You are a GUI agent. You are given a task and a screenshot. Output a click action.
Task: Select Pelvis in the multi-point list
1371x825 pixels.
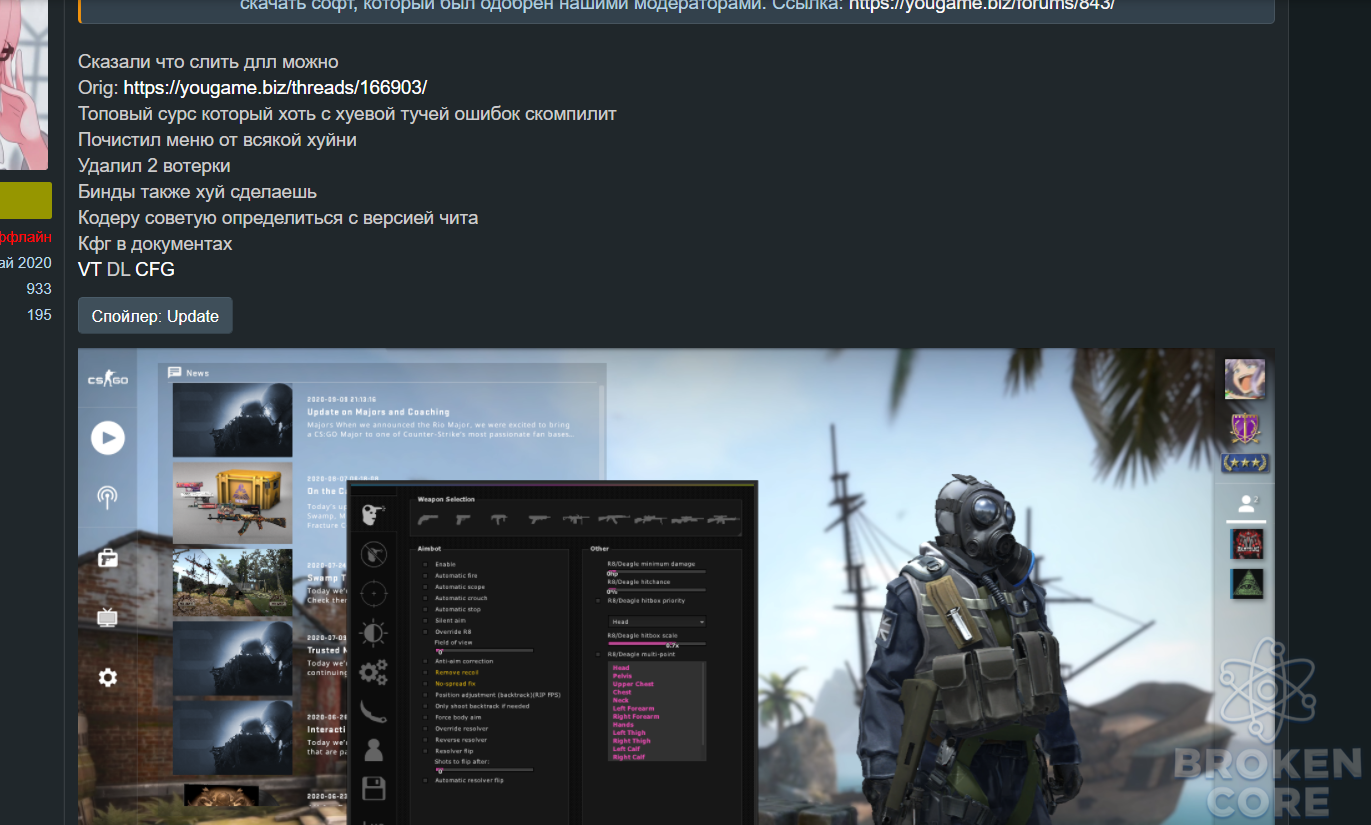point(622,676)
